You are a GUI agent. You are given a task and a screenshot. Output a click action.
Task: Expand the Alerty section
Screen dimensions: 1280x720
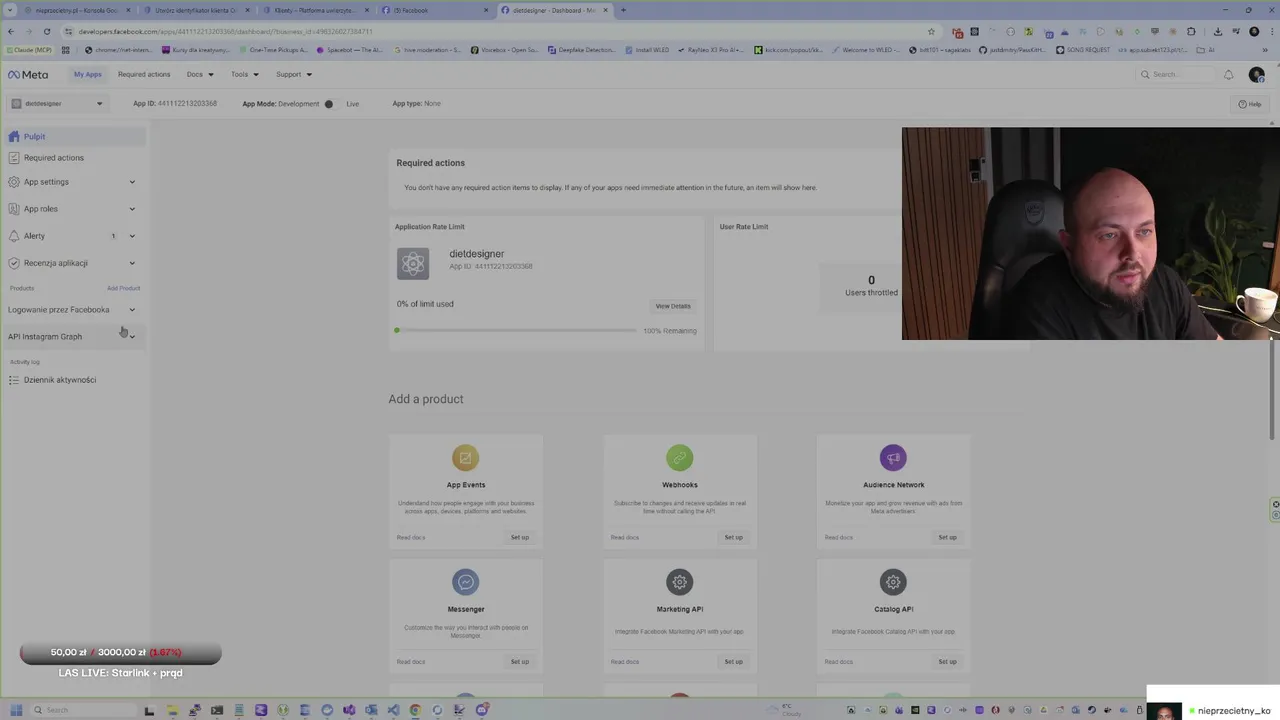tap(132, 236)
